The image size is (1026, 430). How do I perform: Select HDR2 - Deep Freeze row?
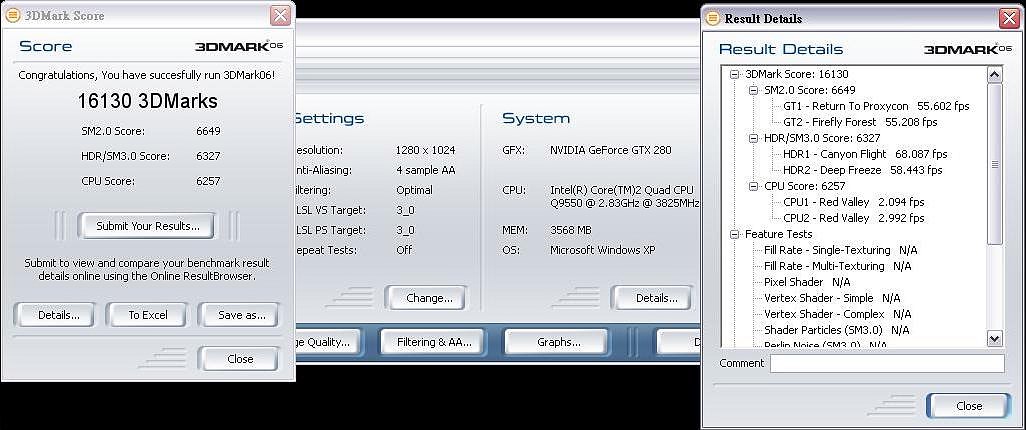coord(862,170)
